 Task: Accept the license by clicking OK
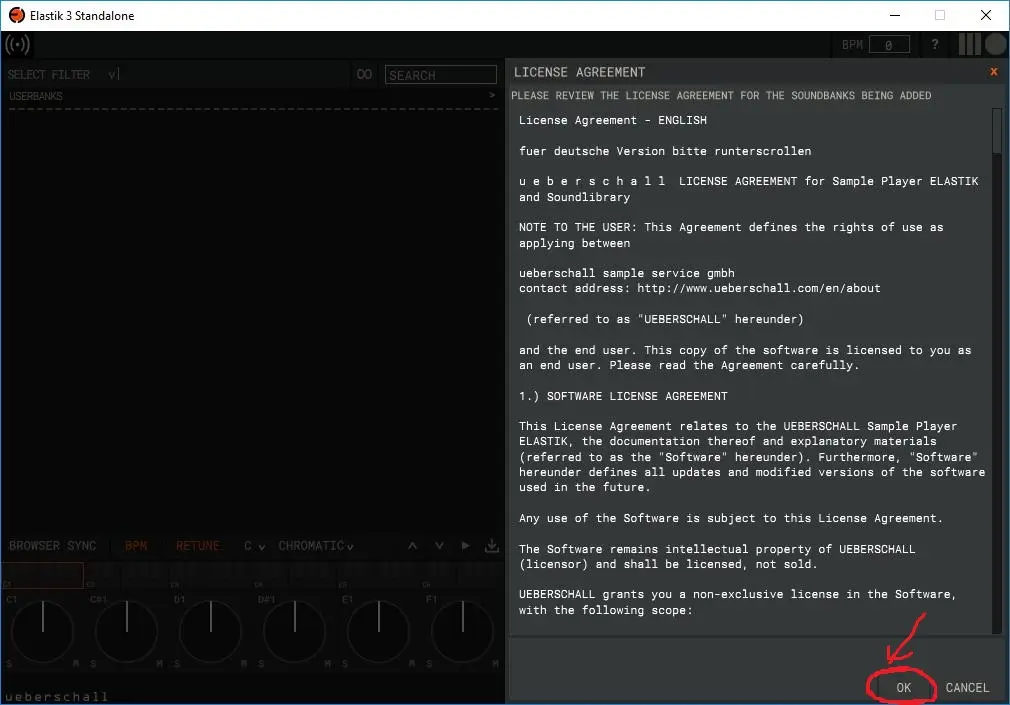[x=904, y=688]
